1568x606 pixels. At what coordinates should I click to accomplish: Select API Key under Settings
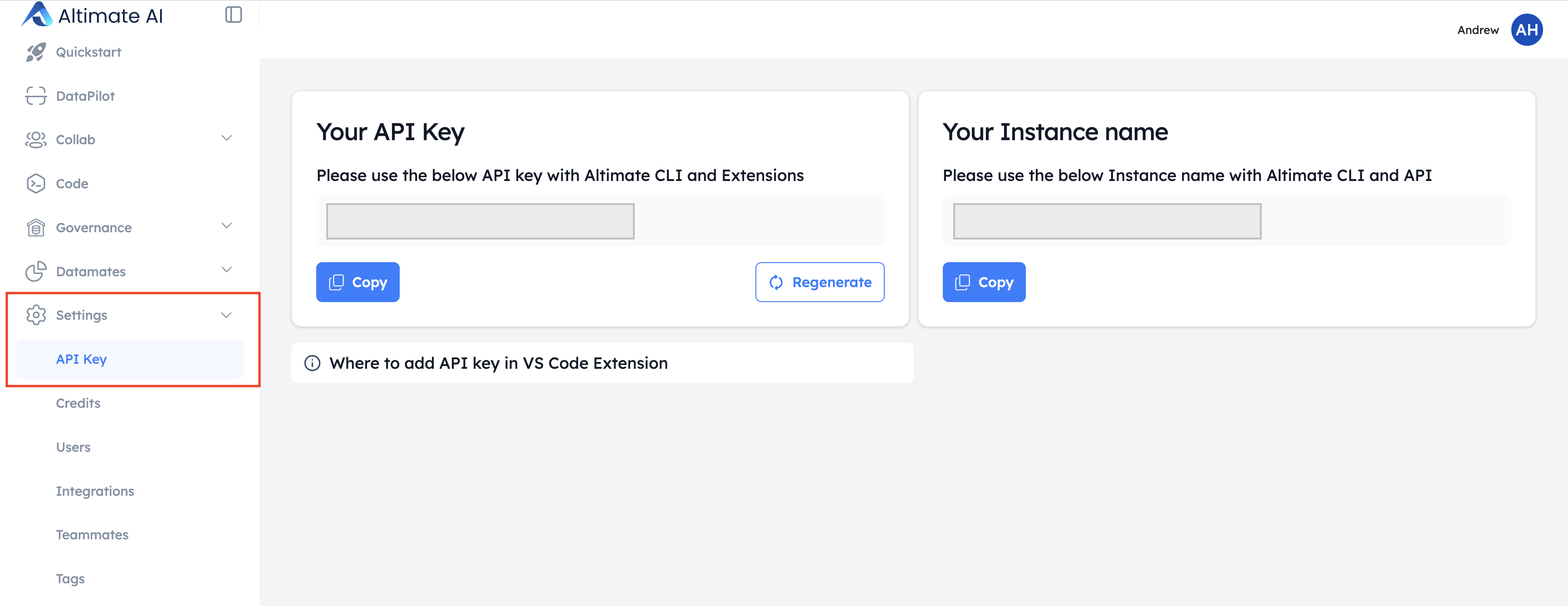pyautogui.click(x=130, y=359)
